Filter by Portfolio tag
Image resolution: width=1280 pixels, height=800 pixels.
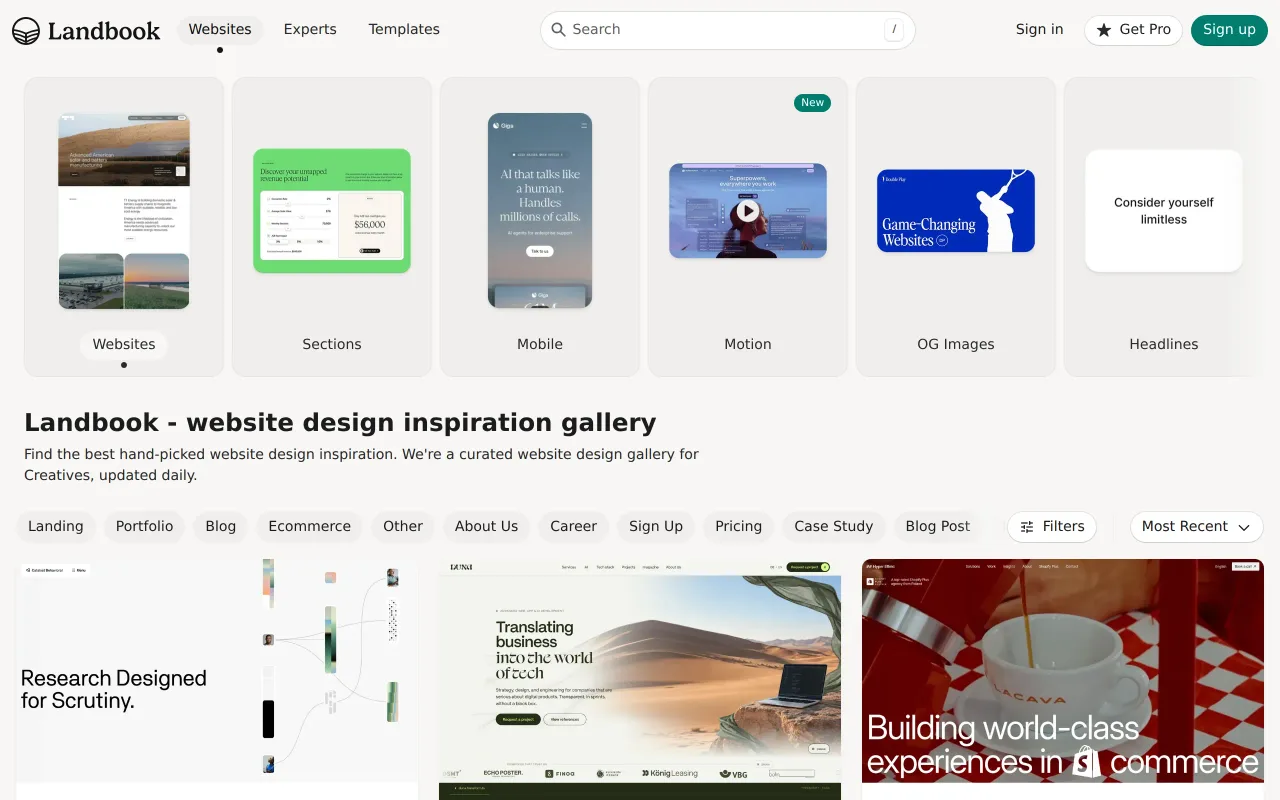144,527
